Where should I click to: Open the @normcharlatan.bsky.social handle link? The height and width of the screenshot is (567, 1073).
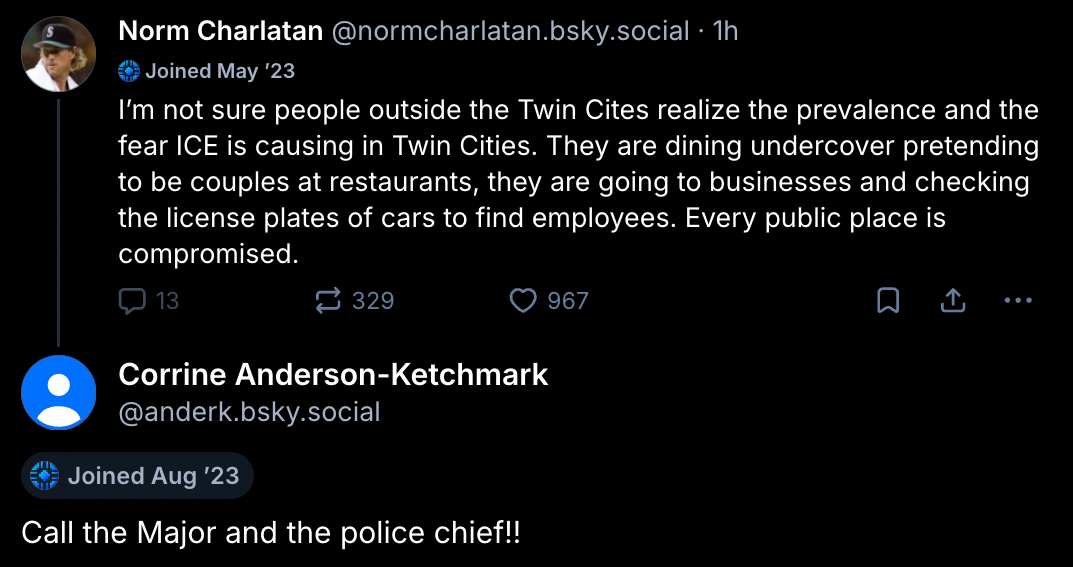pos(510,31)
